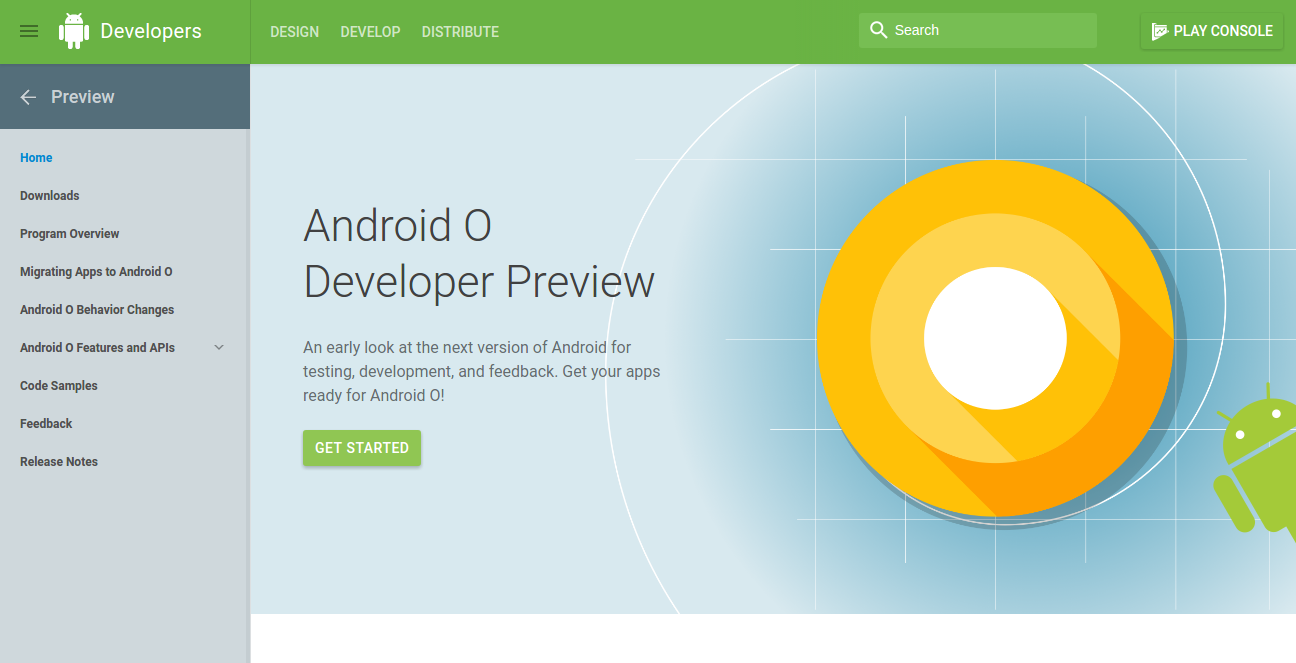Click the Play Console logo icon
This screenshot has width=1296, height=663.
[1160, 31]
